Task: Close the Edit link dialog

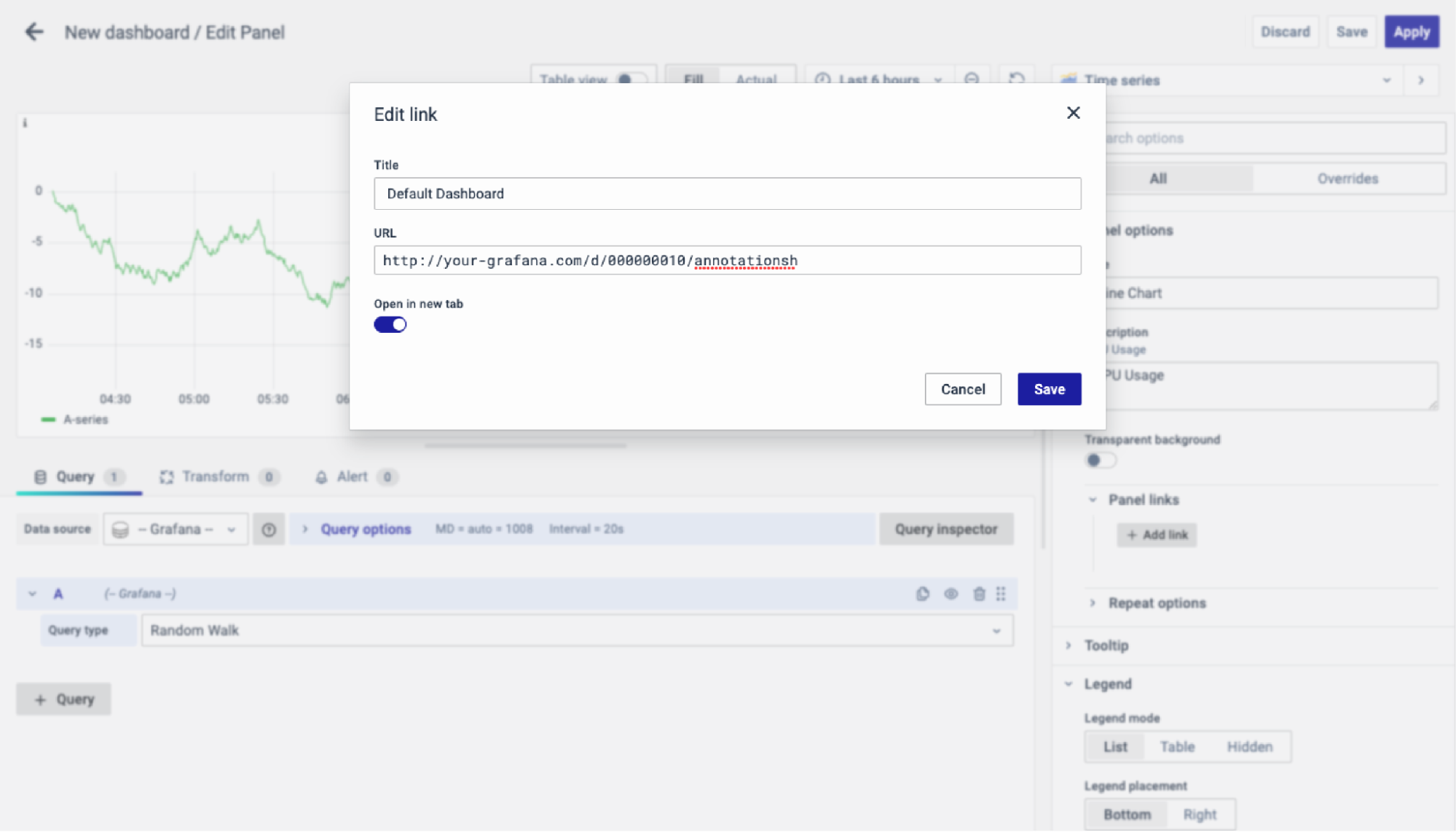Action: [1073, 113]
